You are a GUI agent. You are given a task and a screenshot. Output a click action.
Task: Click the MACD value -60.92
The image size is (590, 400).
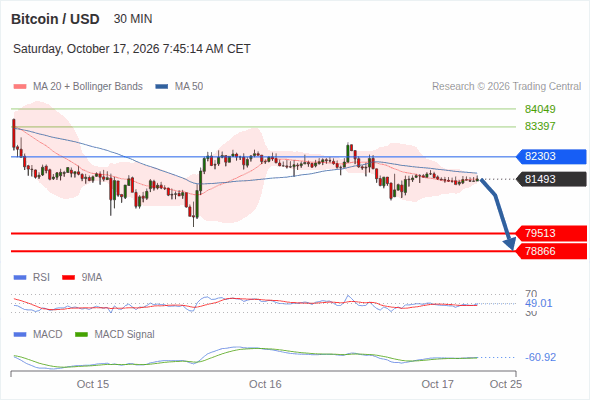tap(540, 357)
